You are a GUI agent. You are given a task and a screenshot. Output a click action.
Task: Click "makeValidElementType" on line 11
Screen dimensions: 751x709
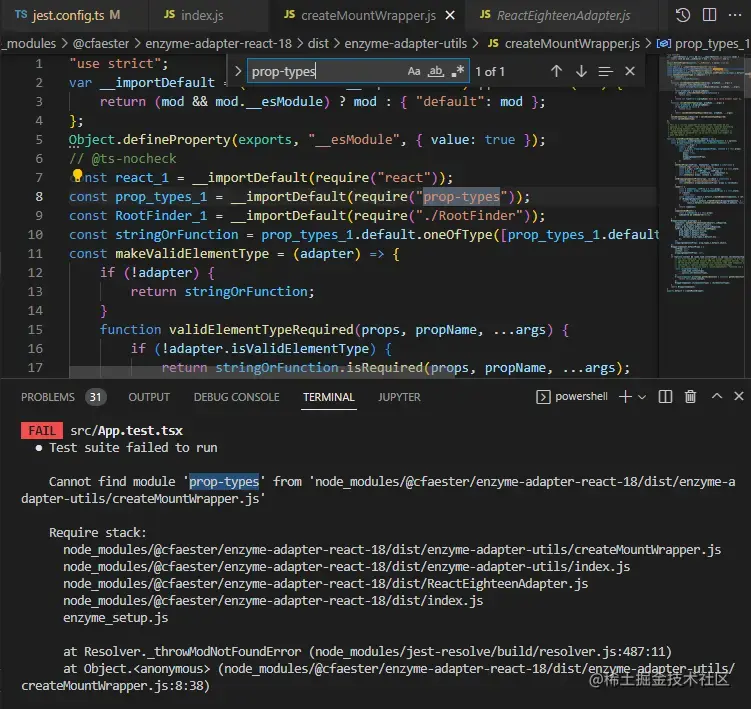click(192, 253)
